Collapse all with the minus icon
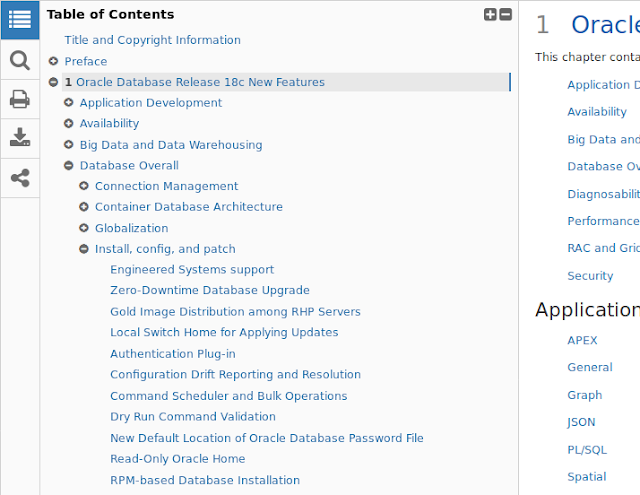640x495 pixels. point(506,14)
